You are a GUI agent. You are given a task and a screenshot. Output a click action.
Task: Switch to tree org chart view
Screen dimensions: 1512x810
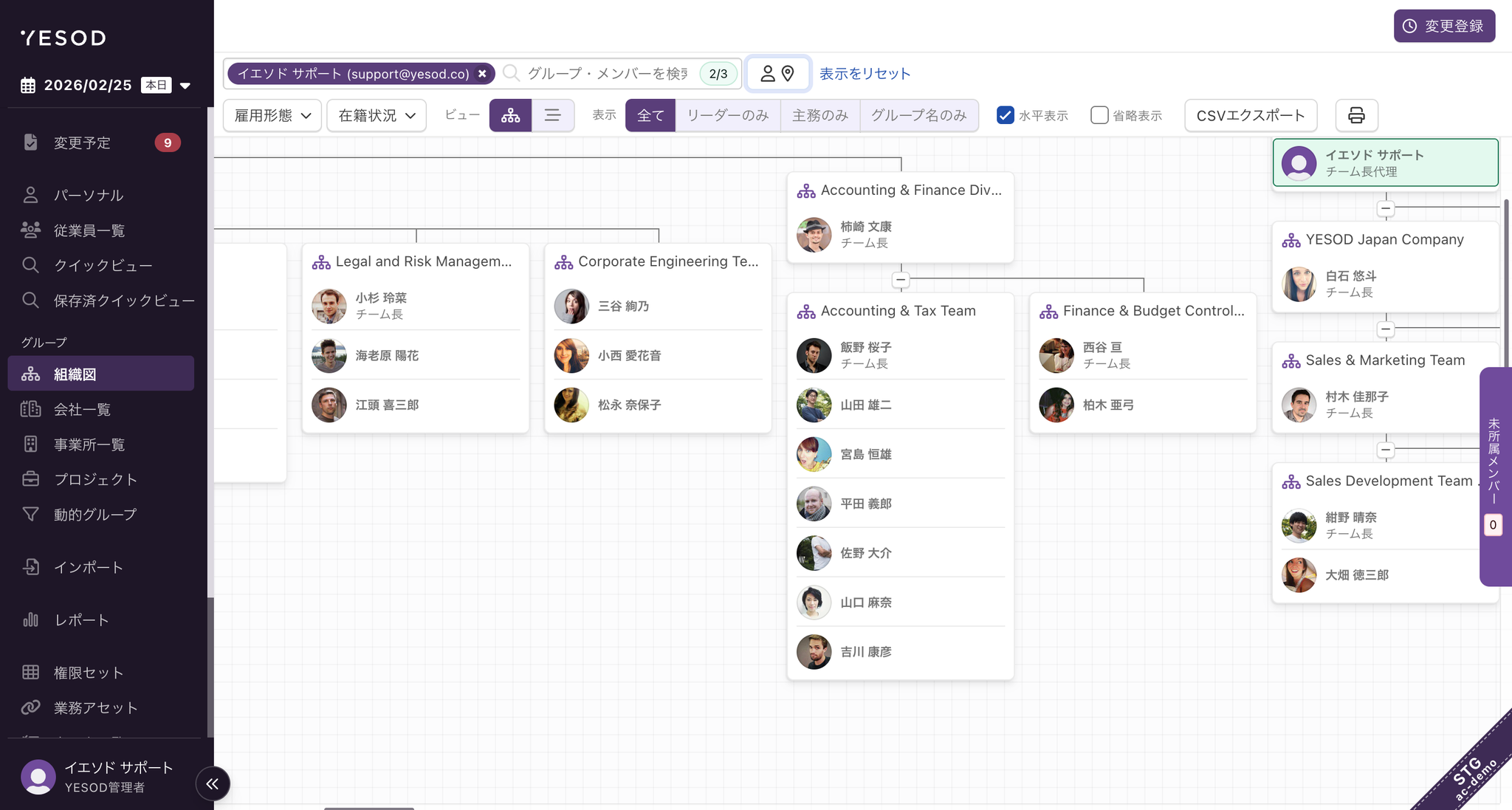click(x=510, y=115)
